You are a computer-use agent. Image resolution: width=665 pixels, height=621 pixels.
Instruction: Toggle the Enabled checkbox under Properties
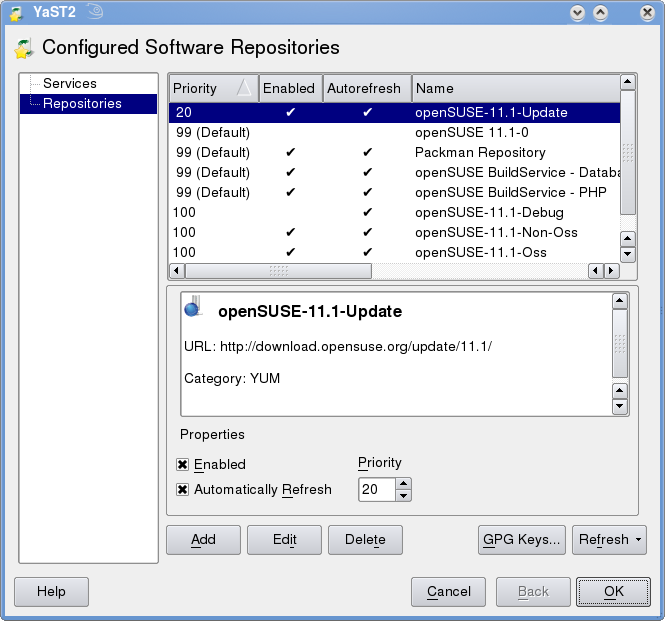click(182, 464)
